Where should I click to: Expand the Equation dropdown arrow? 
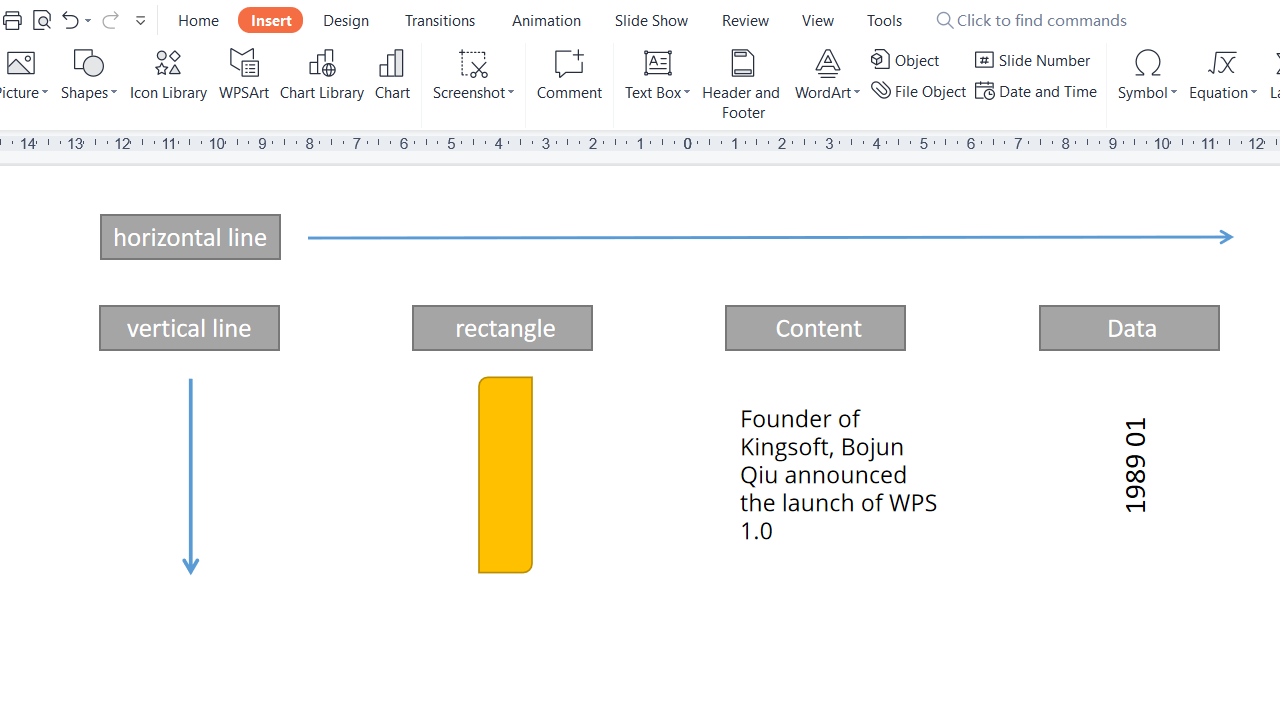pyautogui.click(x=1254, y=93)
